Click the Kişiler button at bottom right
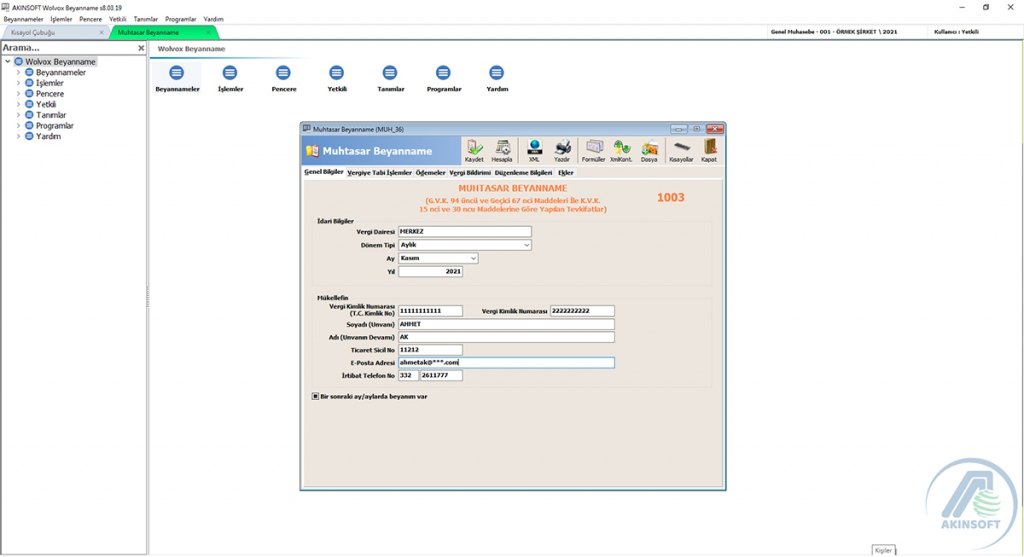This screenshot has width=1024, height=557. coord(883,550)
